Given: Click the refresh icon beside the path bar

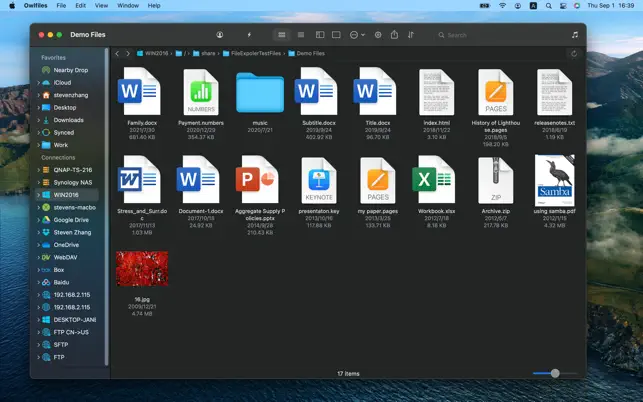Looking at the screenshot, I should 574,54.
